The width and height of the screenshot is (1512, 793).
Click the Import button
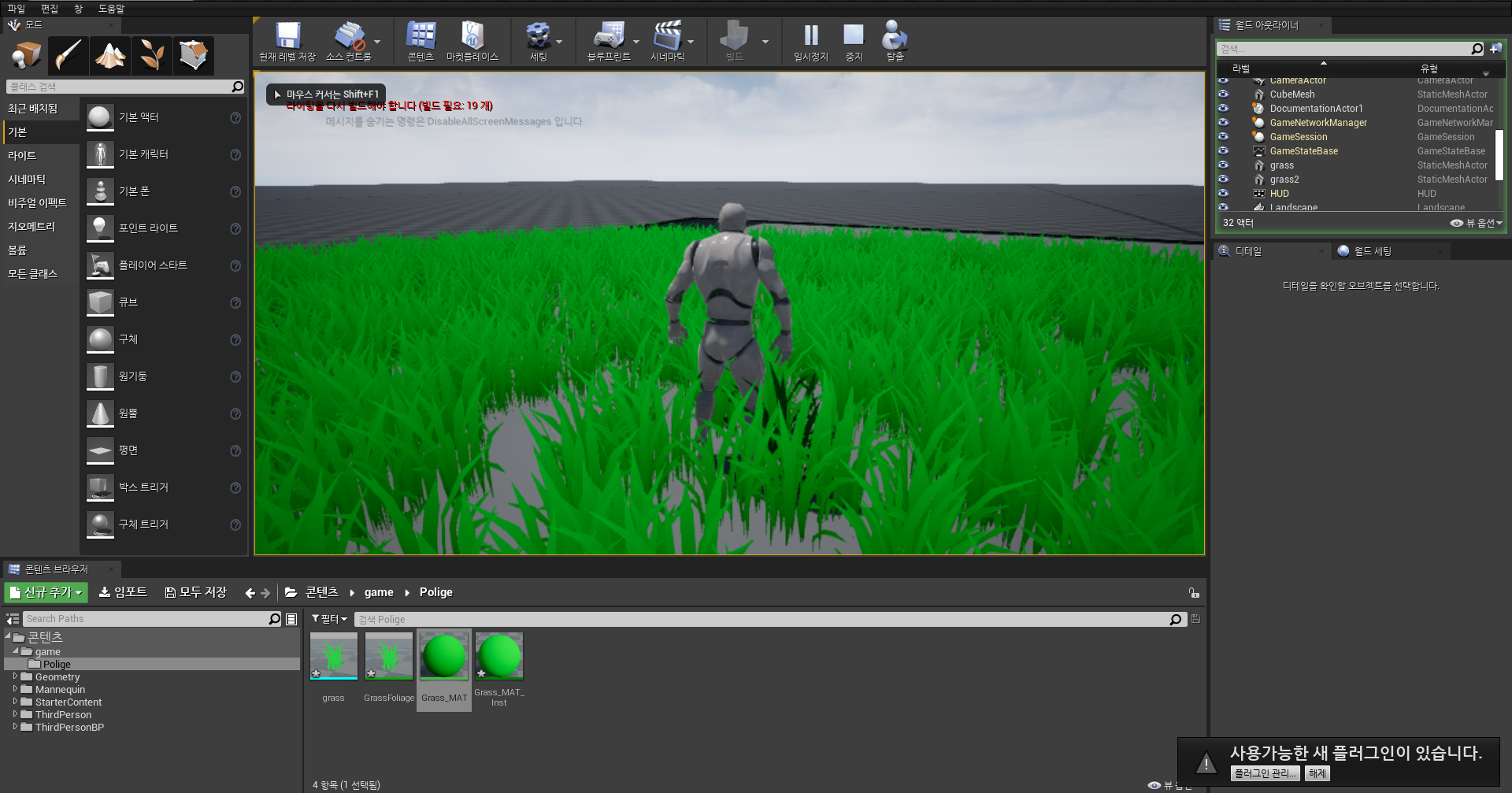123,592
